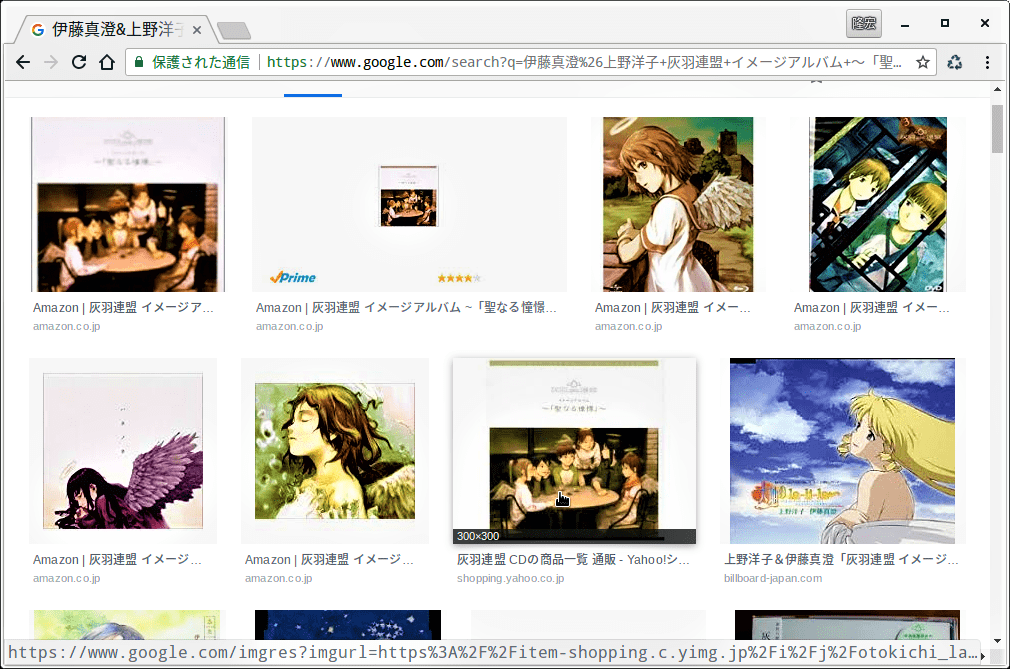The image size is (1010, 669).
Task: Go back to the previous page
Action: (23, 62)
